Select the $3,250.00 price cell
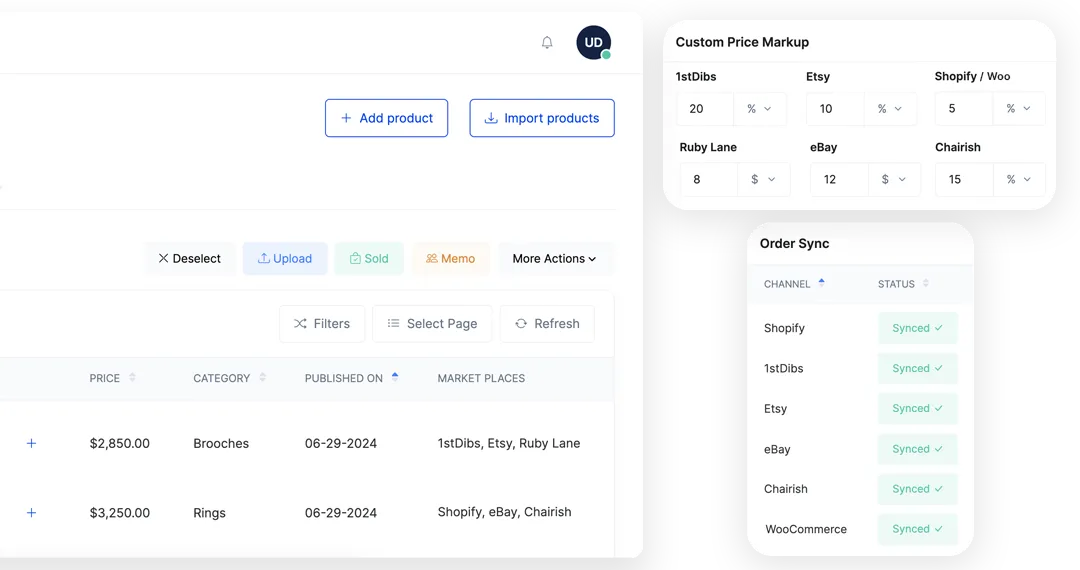 [x=119, y=513]
